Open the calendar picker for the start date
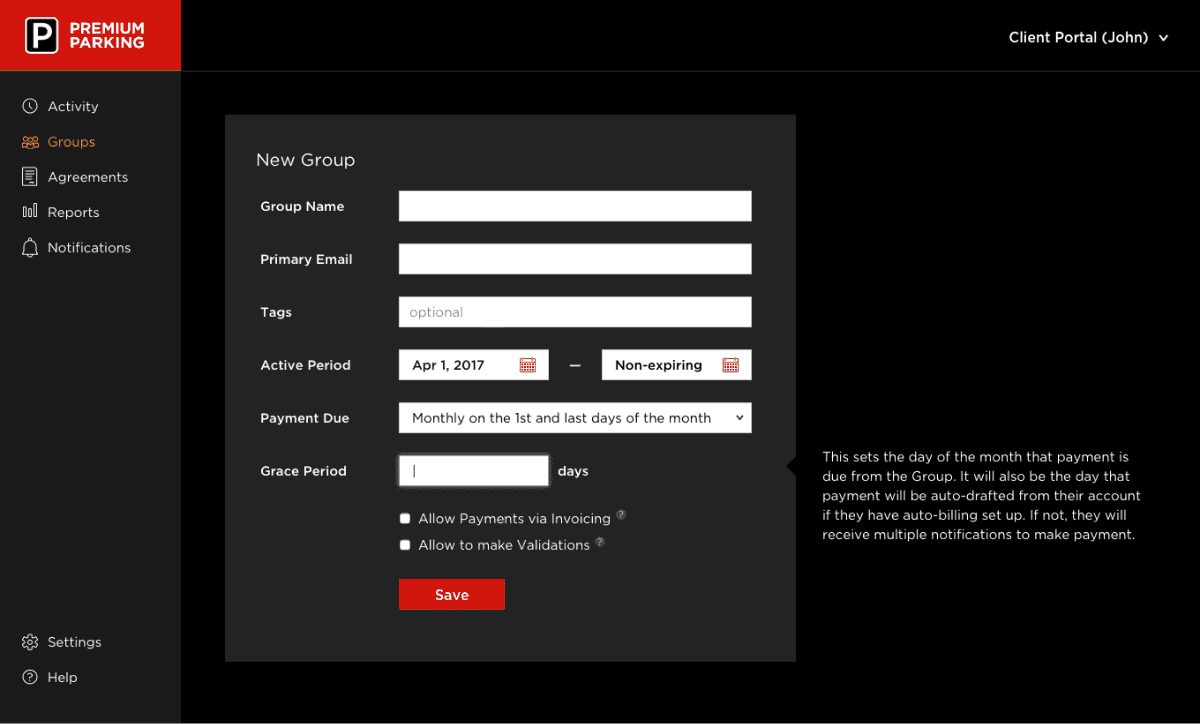The width and height of the screenshot is (1200, 724). 528,364
